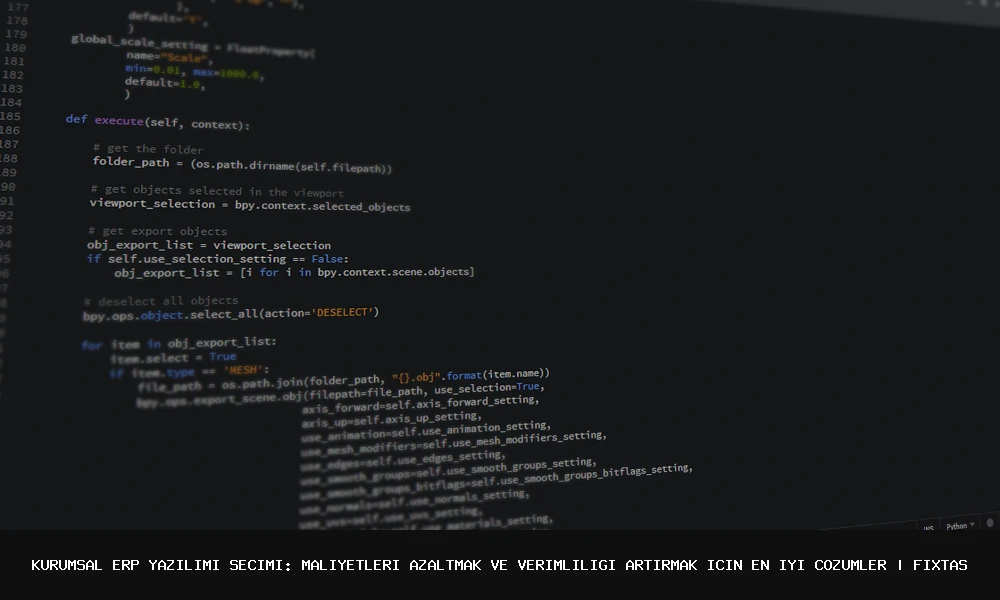Screen dimensions: 1000x600
Task: Click the '# deselect all objects' comment
Action: point(161,300)
